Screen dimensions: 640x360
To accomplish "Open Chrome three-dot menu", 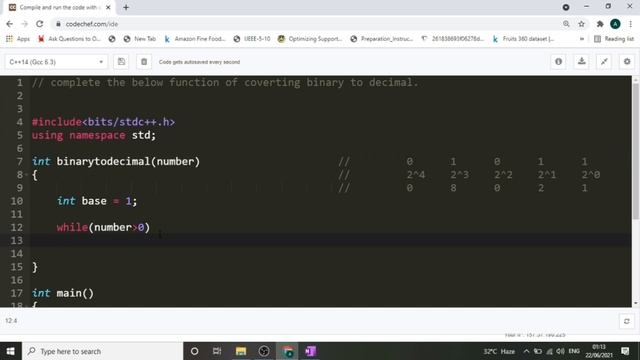I will click(631, 24).
